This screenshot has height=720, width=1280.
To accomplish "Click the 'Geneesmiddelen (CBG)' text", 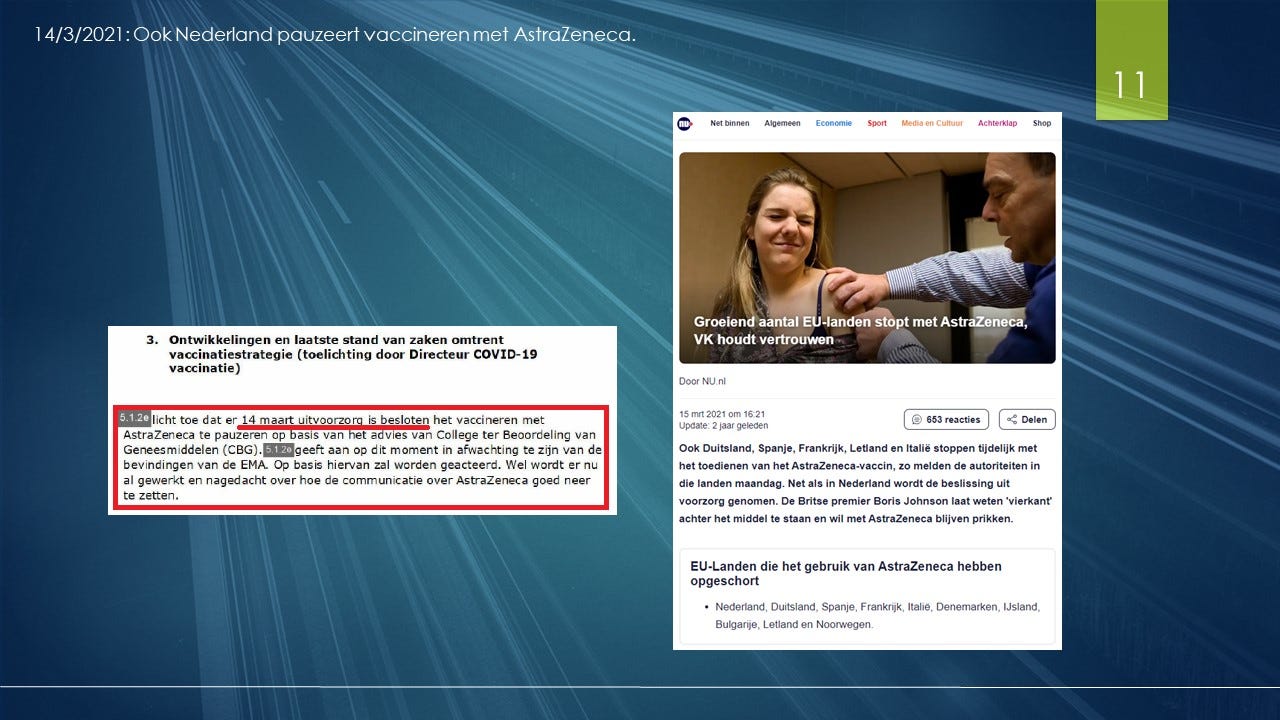I will point(191,450).
